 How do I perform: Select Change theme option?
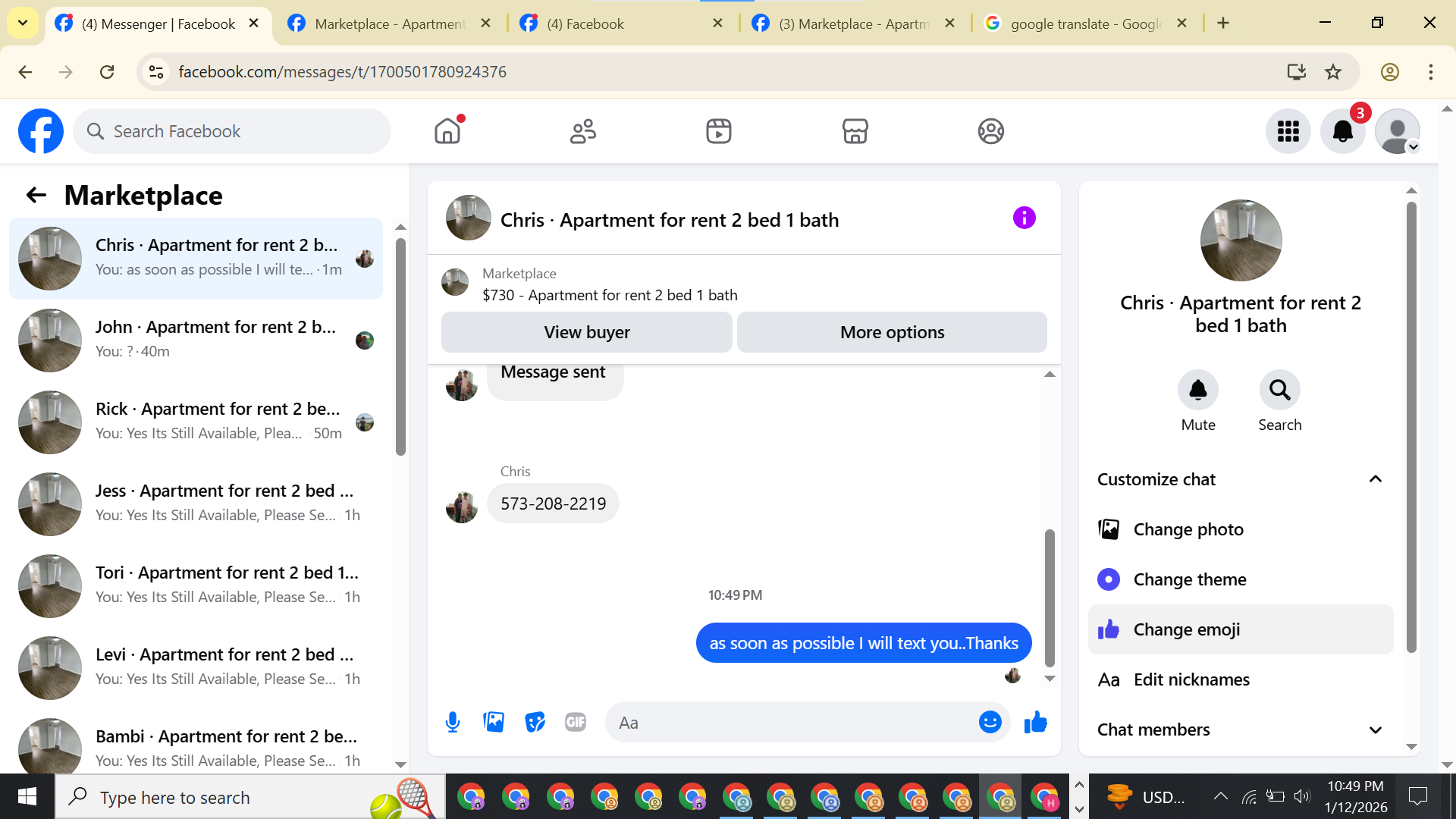tap(1189, 579)
